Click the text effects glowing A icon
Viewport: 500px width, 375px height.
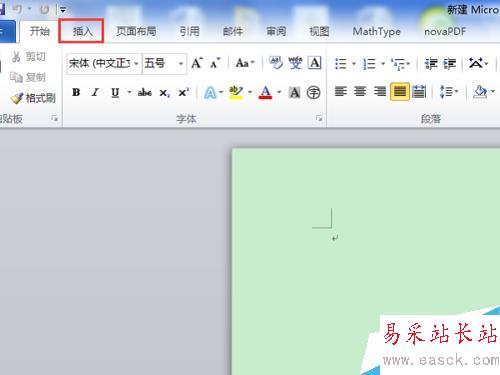tap(210, 92)
